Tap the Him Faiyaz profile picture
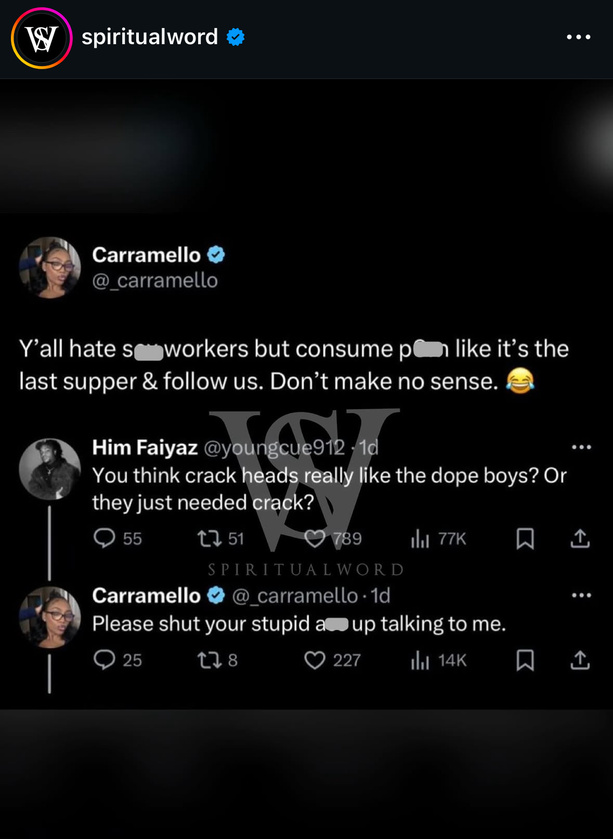This screenshot has height=839, width=613. pos(50,469)
